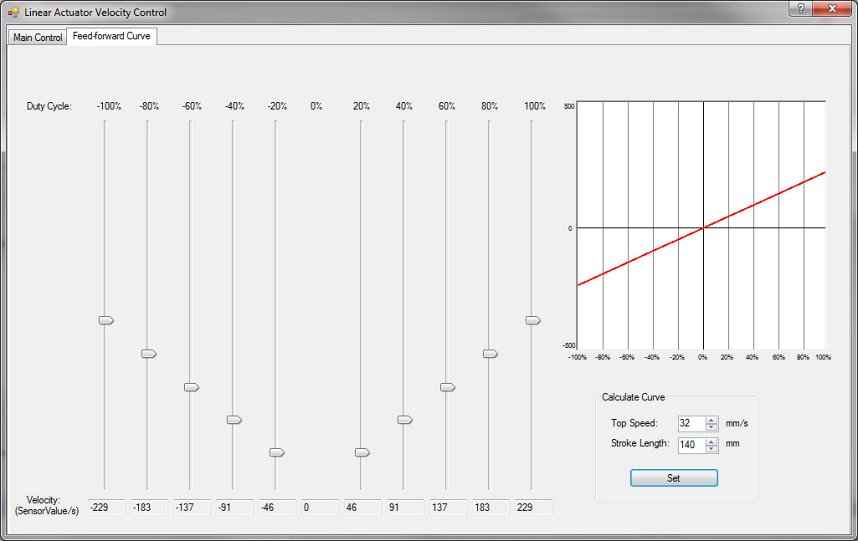
Task: Close the Linear Actuator Velocity Control window
Action: coord(832,8)
